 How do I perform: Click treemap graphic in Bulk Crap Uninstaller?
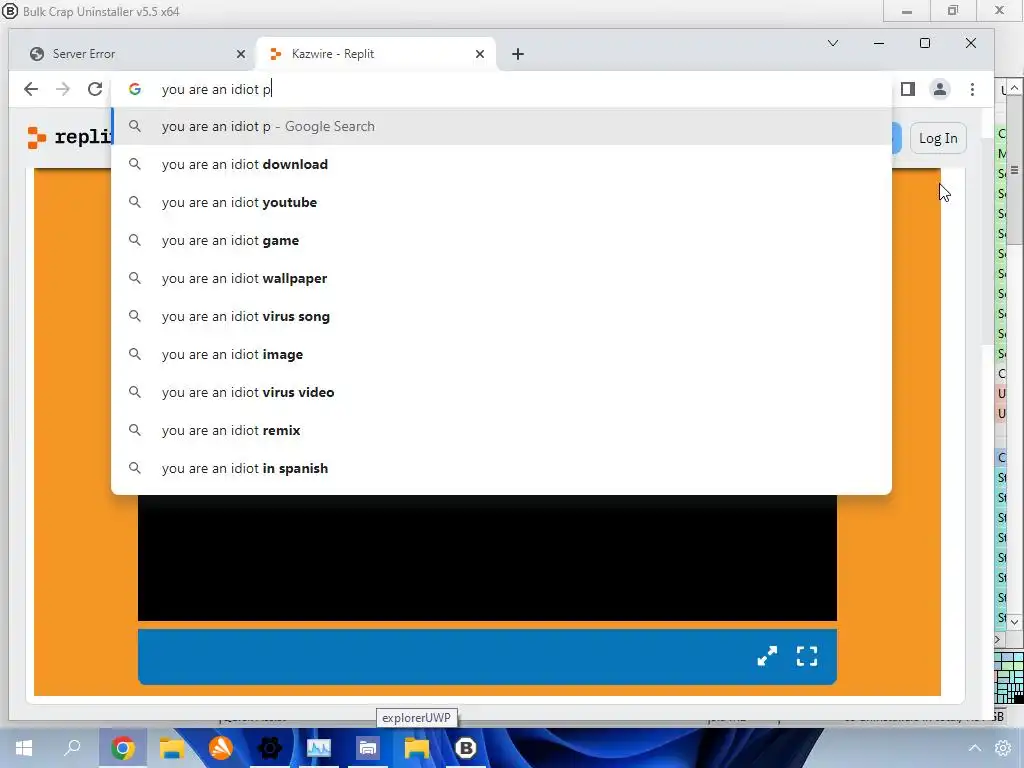pos(1010,677)
